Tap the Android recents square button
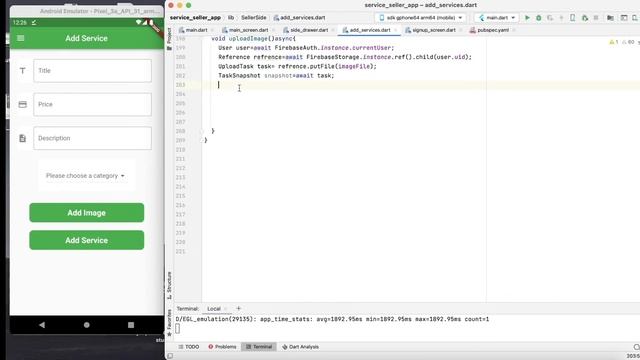Viewport: 640px width, 360px height. (x=131, y=325)
